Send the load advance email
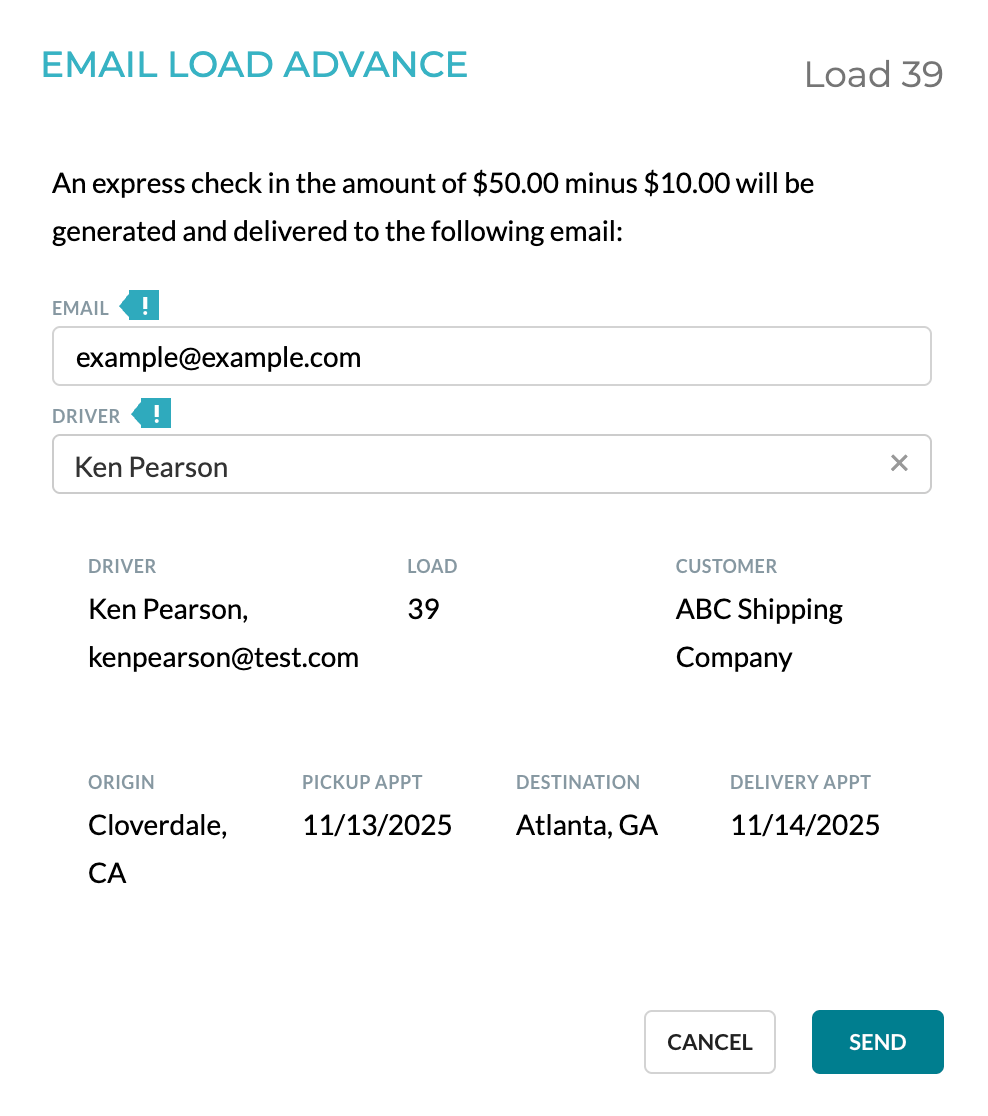The height and width of the screenshot is (1116, 988). coord(878,1042)
